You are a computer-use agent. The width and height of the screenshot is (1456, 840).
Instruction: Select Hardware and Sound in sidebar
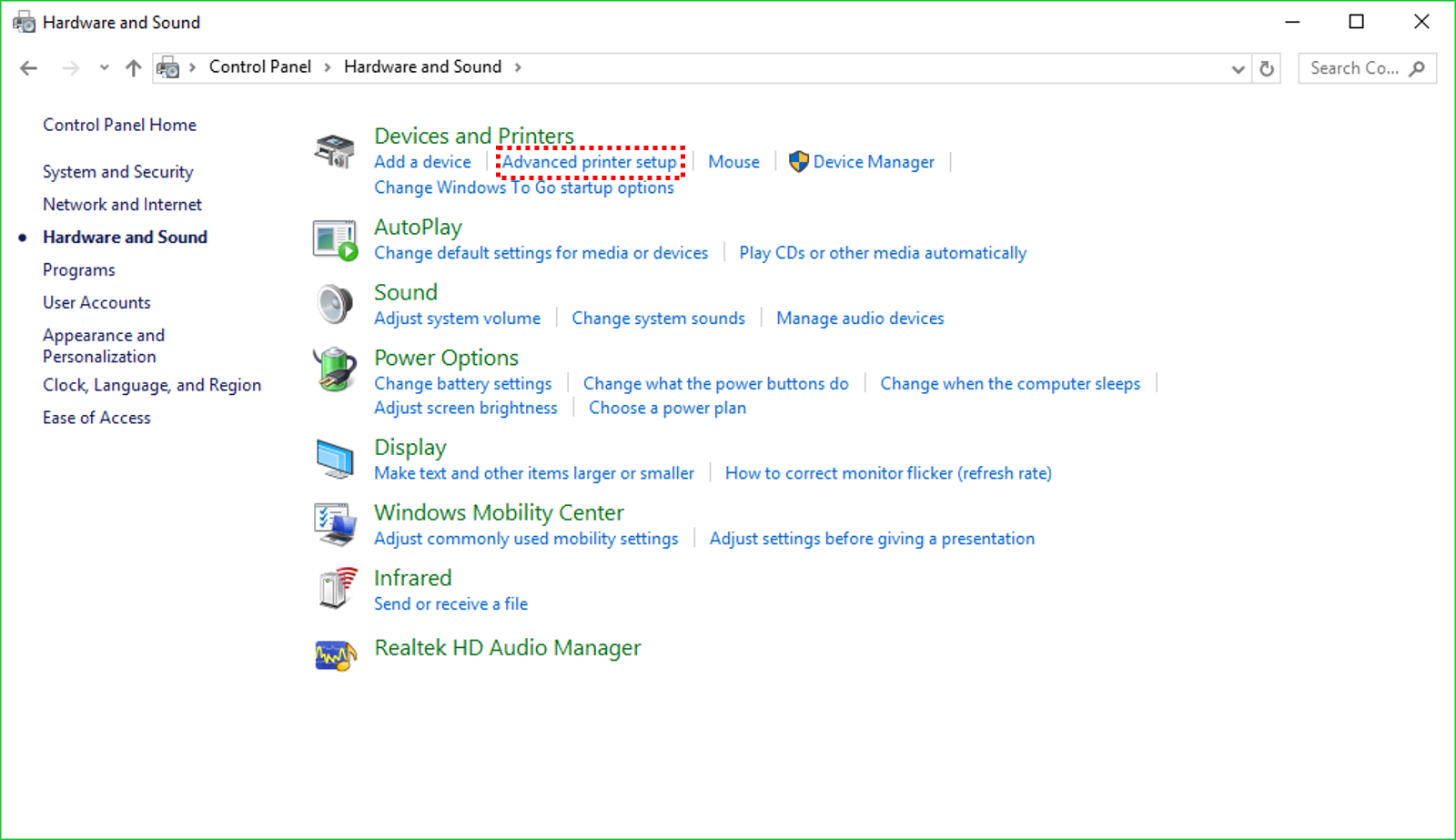coord(125,238)
